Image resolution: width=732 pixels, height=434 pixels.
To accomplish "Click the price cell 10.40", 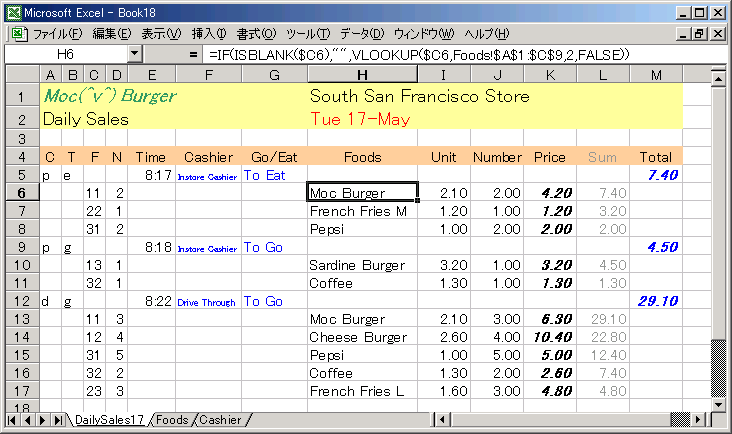I will coord(550,337).
